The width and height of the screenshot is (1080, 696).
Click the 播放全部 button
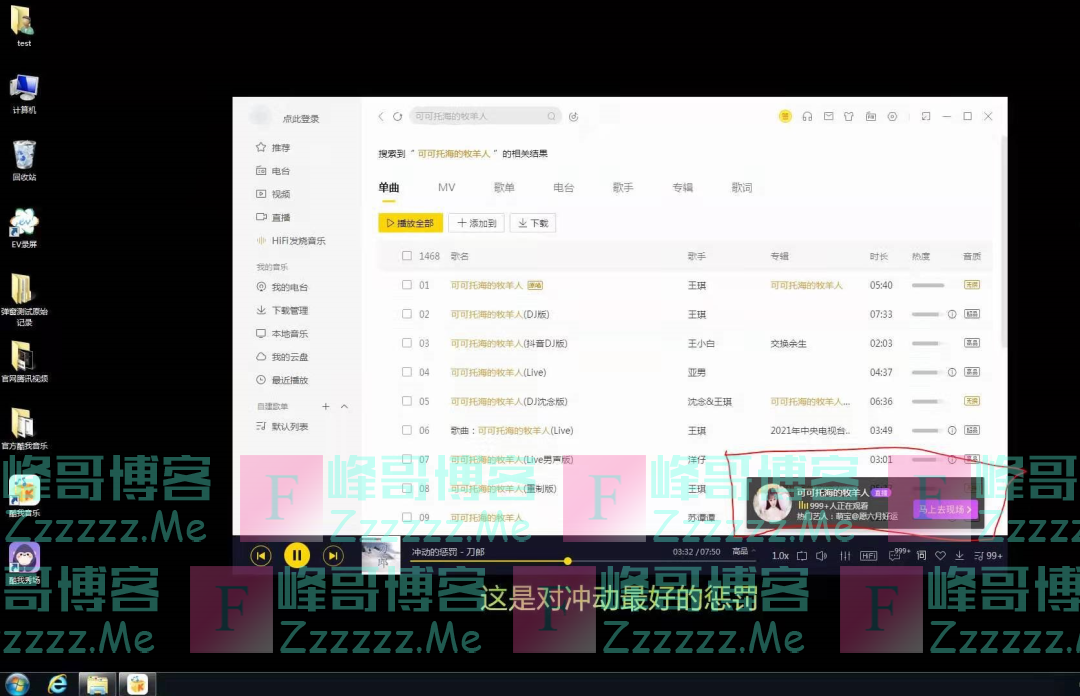click(411, 223)
